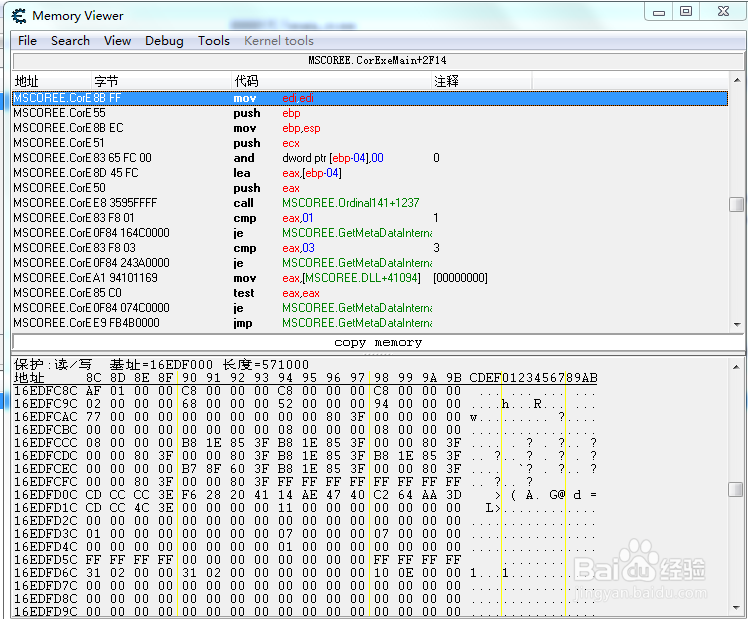Minimize the Memory Viewer window

(x=659, y=12)
